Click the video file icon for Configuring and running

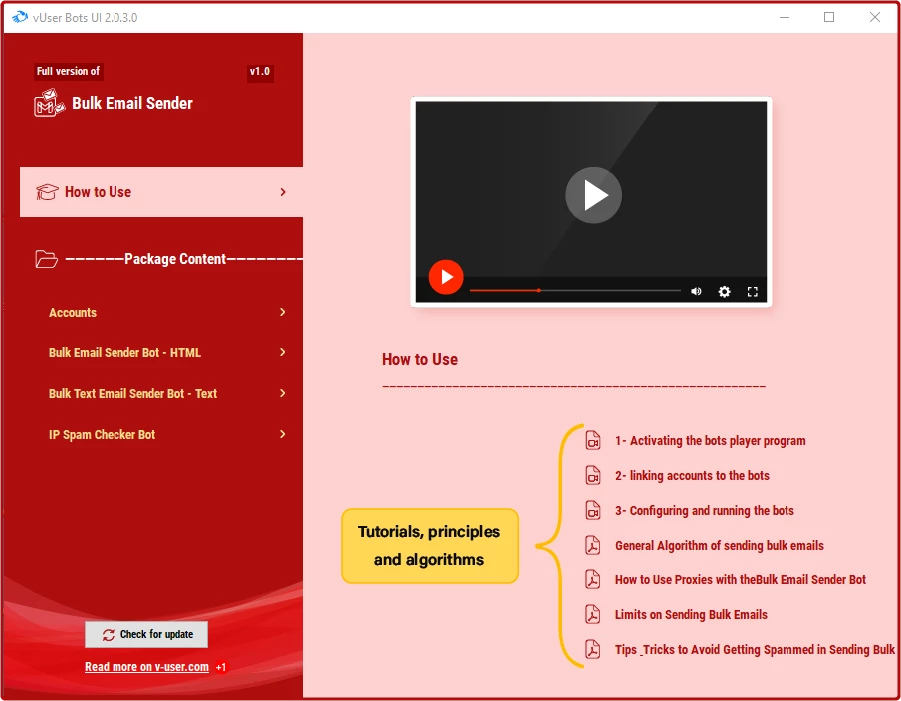[x=593, y=510]
